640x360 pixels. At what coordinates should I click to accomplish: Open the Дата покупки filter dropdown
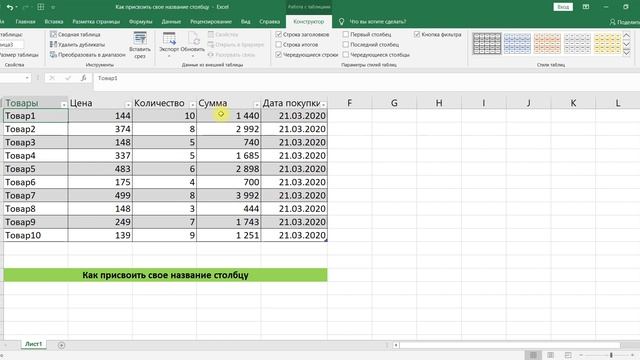tap(323, 105)
